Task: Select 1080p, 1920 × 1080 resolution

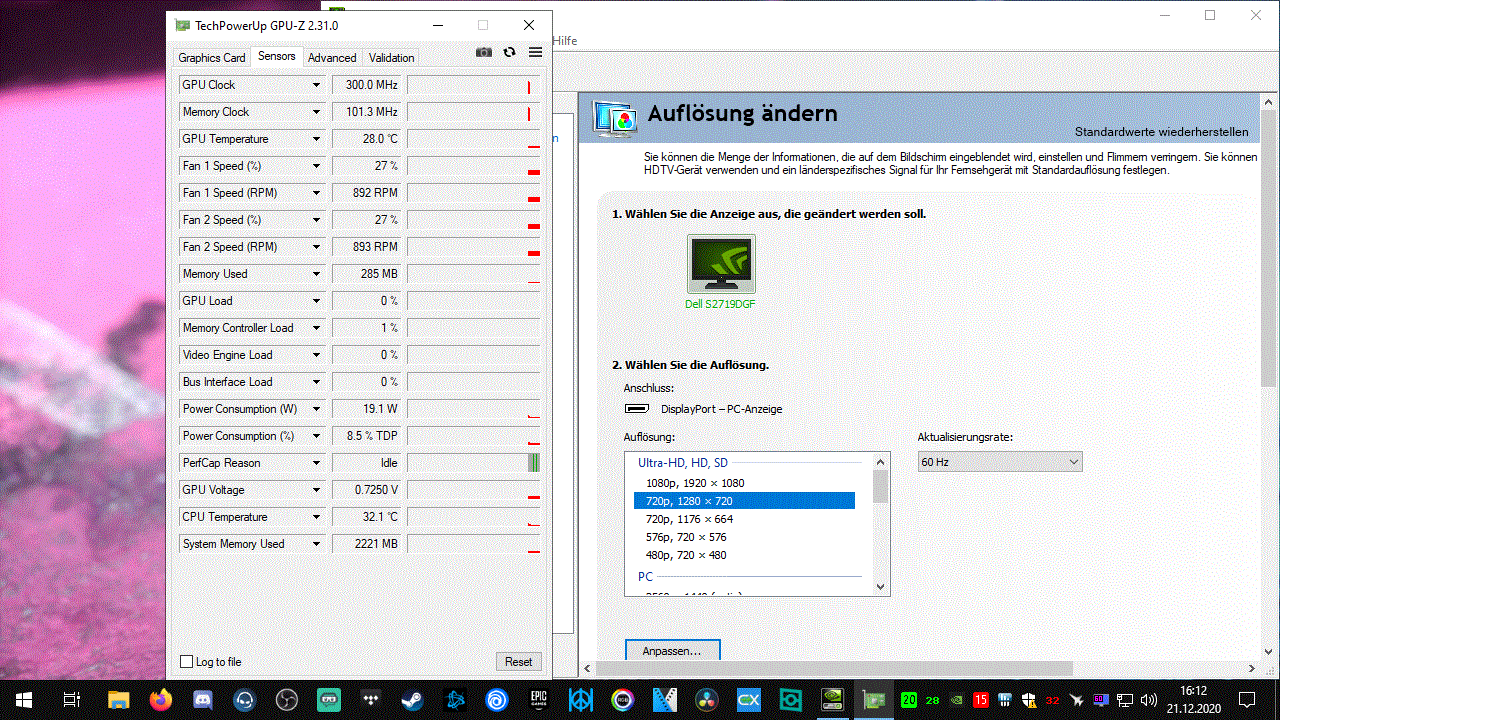Action: [x=744, y=483]
